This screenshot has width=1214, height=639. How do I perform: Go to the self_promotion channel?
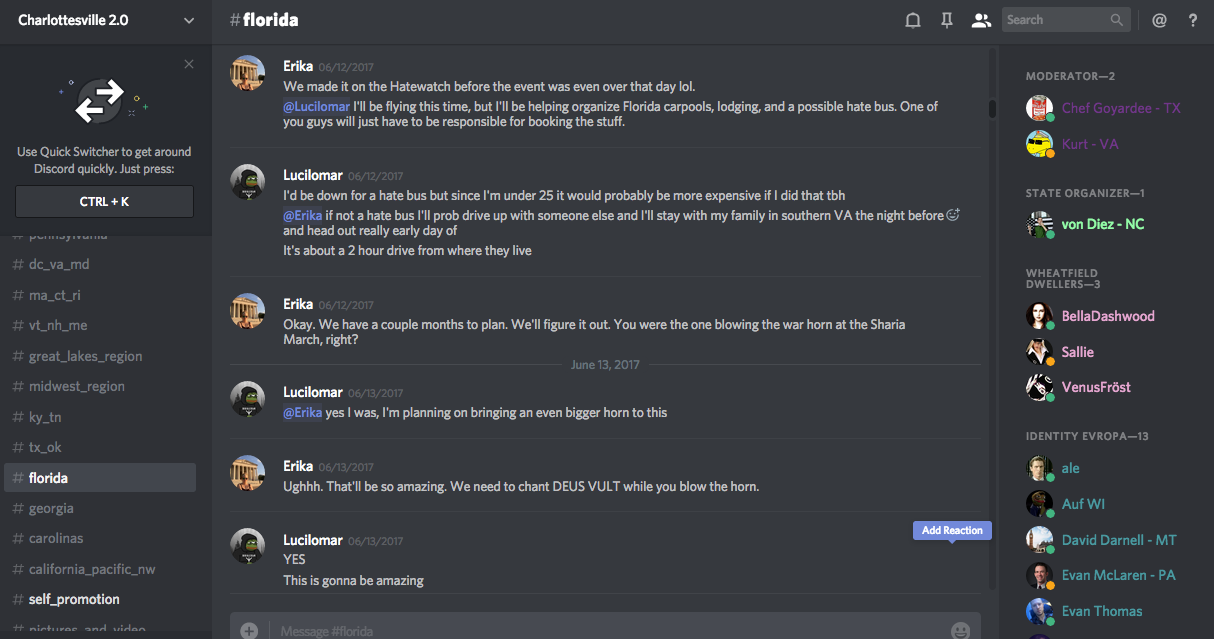pyautogui.click(x=74, y=599)
